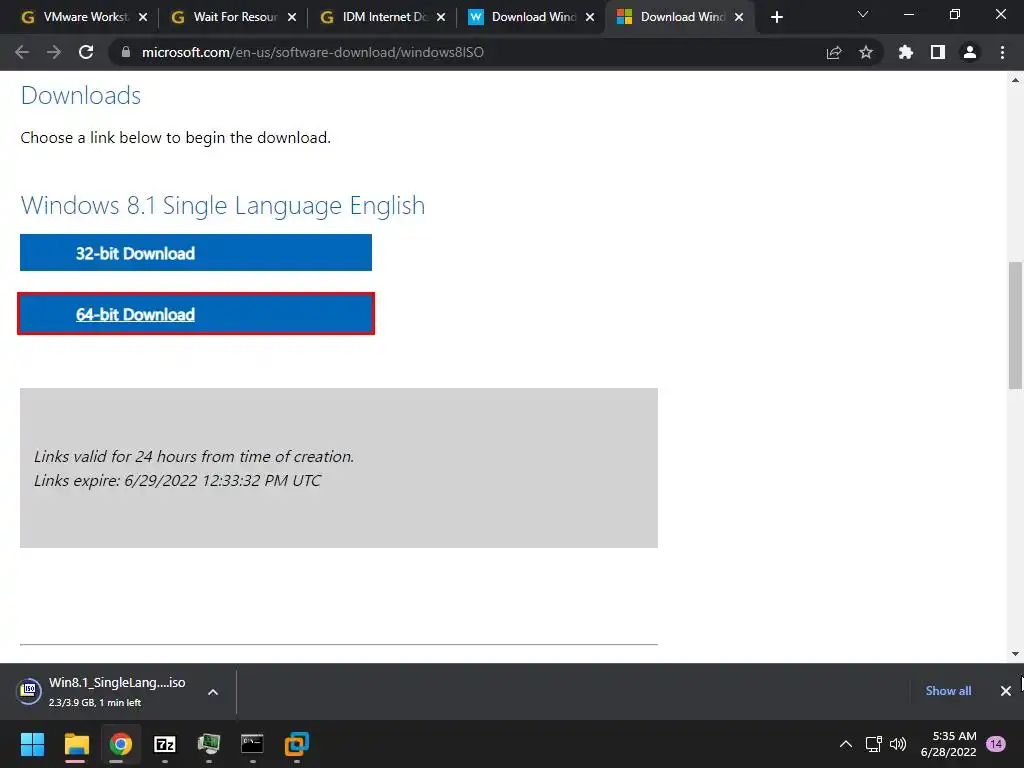
Task: Click the 'Links expire' date text
Action: click(x=178, y=481)
